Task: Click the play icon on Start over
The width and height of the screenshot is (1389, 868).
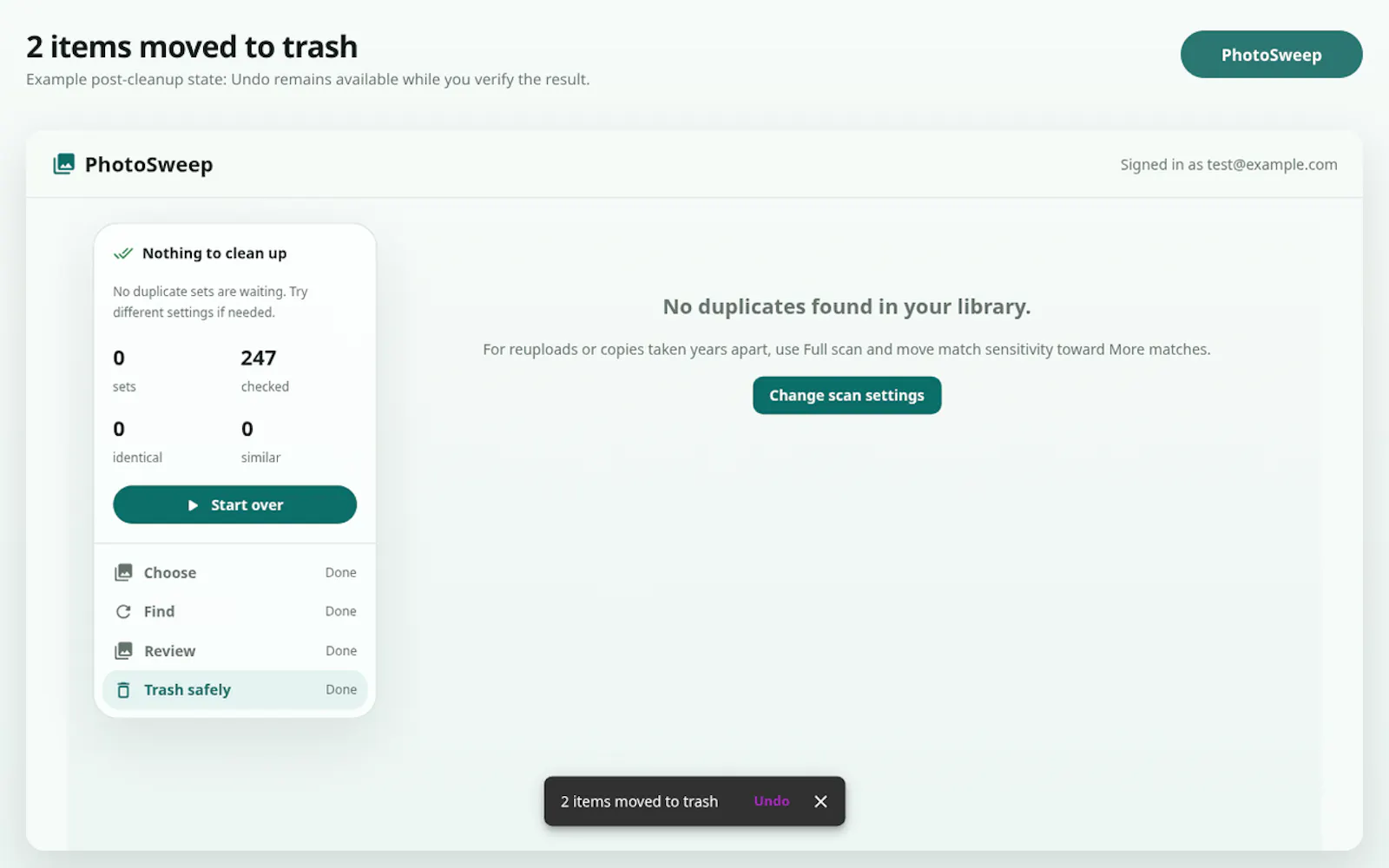Action: (x=193, y=505)
